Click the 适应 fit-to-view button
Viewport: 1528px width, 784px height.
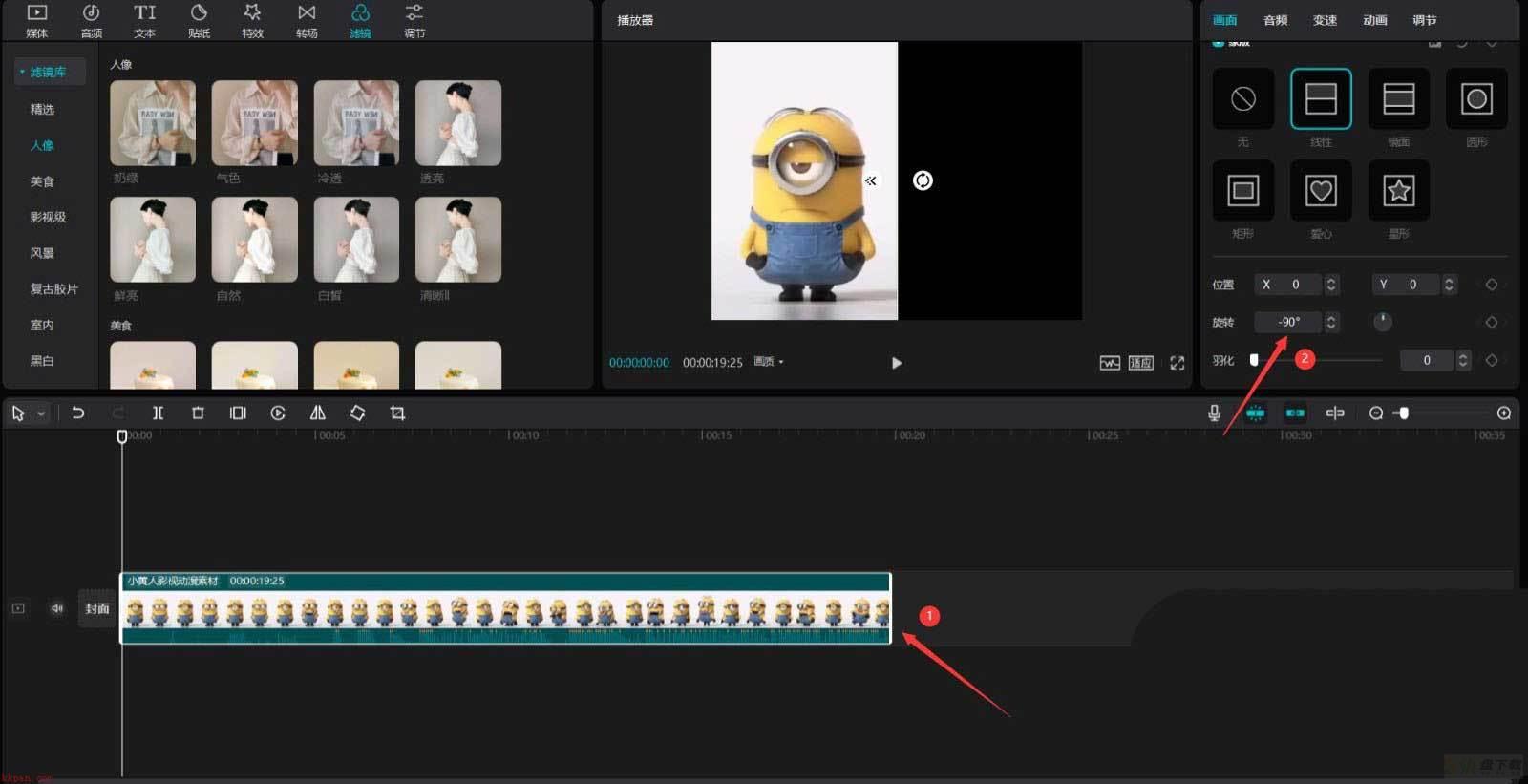coord(1141,363)
